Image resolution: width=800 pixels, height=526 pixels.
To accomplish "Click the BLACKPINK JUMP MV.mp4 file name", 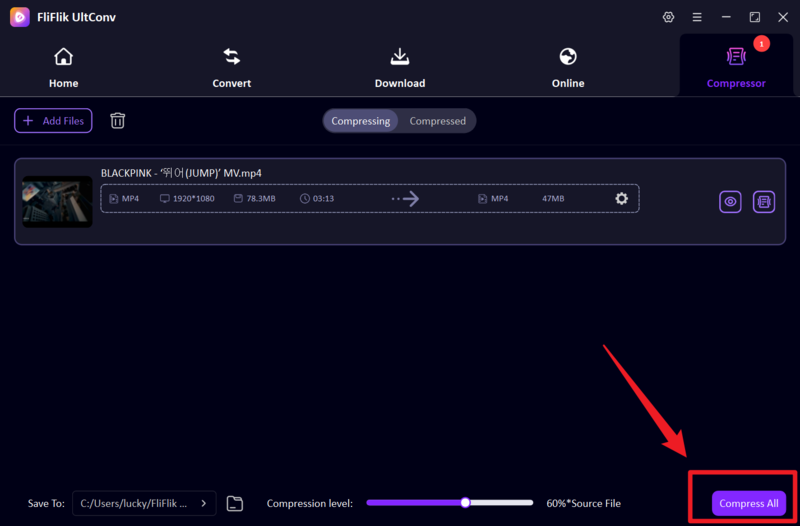I will pyautogui.click(x=181, y=173).
